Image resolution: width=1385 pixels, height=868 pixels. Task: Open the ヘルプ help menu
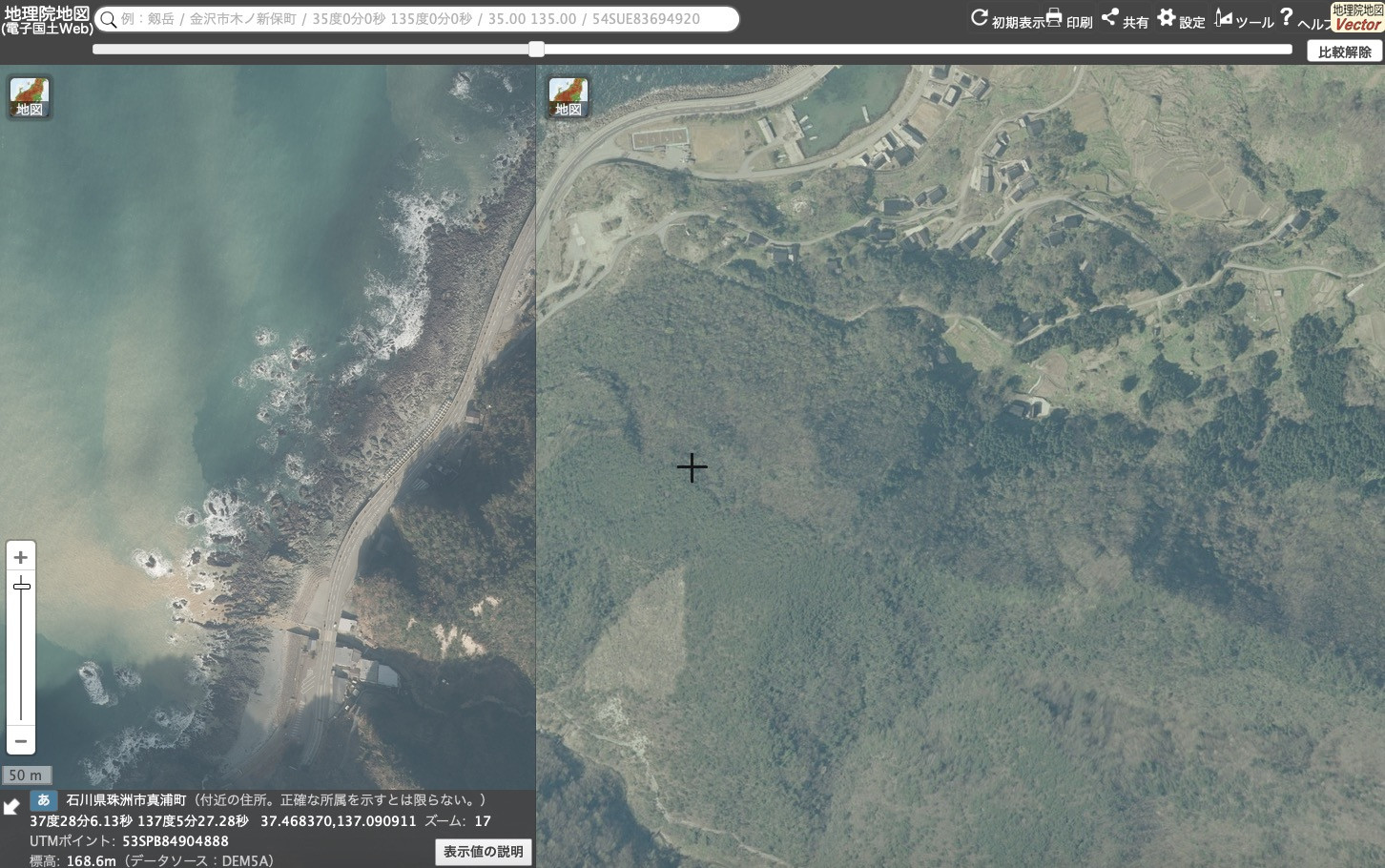pyautogui.click(x=1303, y=19)
